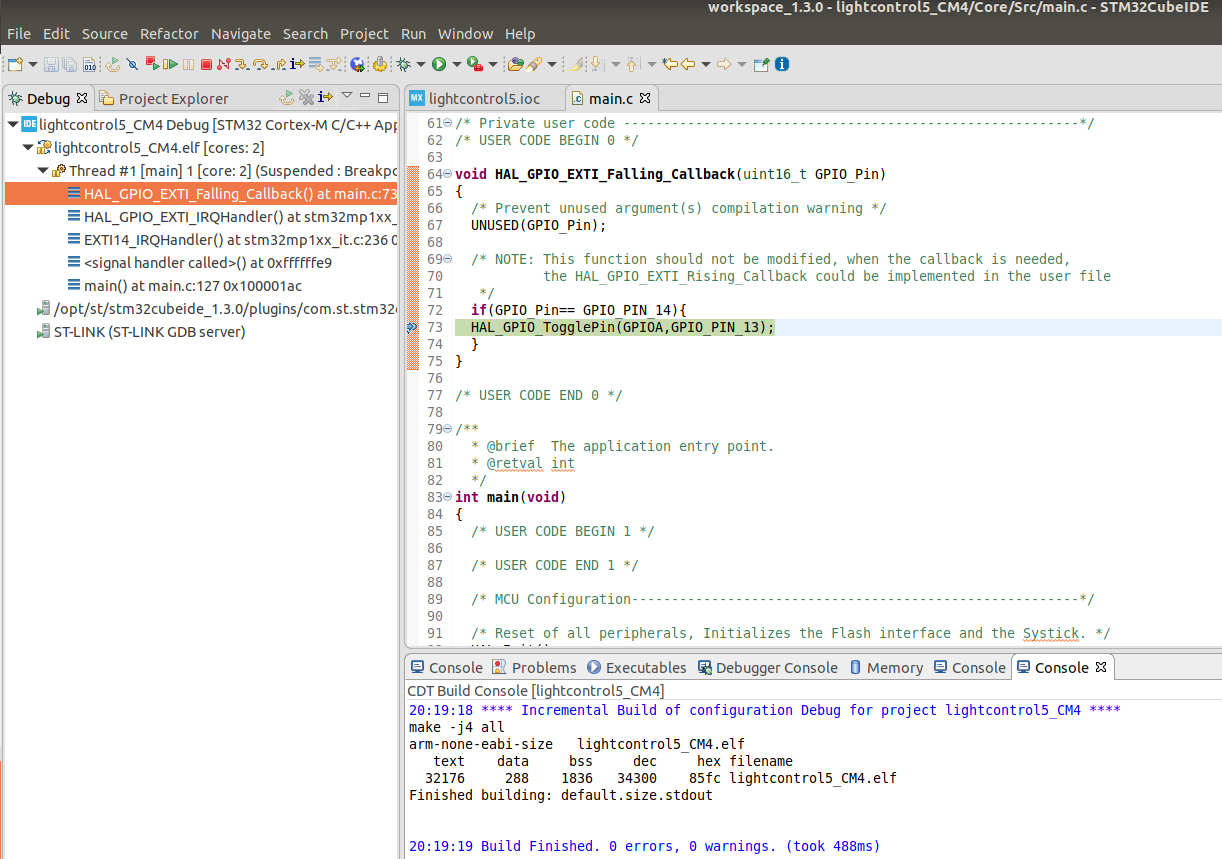Switch to the Project Explorer tab
Viewport: 1222px width, 859px height.
(164, 98)
